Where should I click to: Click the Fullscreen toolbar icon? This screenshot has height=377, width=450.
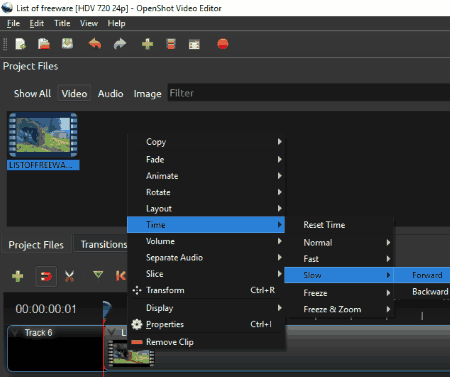pos(194,44)
